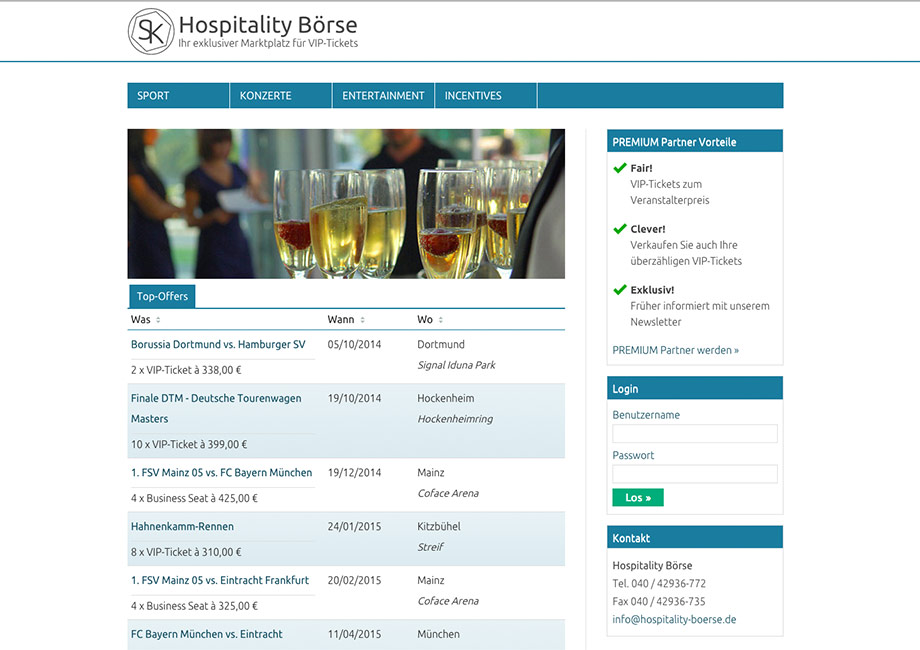Click 2 x VIP-Ticket à 338,00 €
The width and height of the screenshot is (920, 650).
point(186,370)
